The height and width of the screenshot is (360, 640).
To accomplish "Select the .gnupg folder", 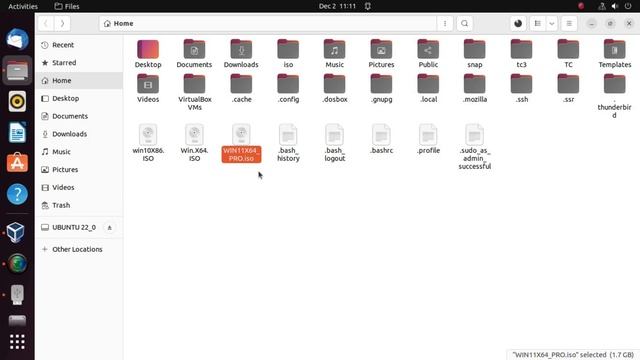I will (381, 84).
